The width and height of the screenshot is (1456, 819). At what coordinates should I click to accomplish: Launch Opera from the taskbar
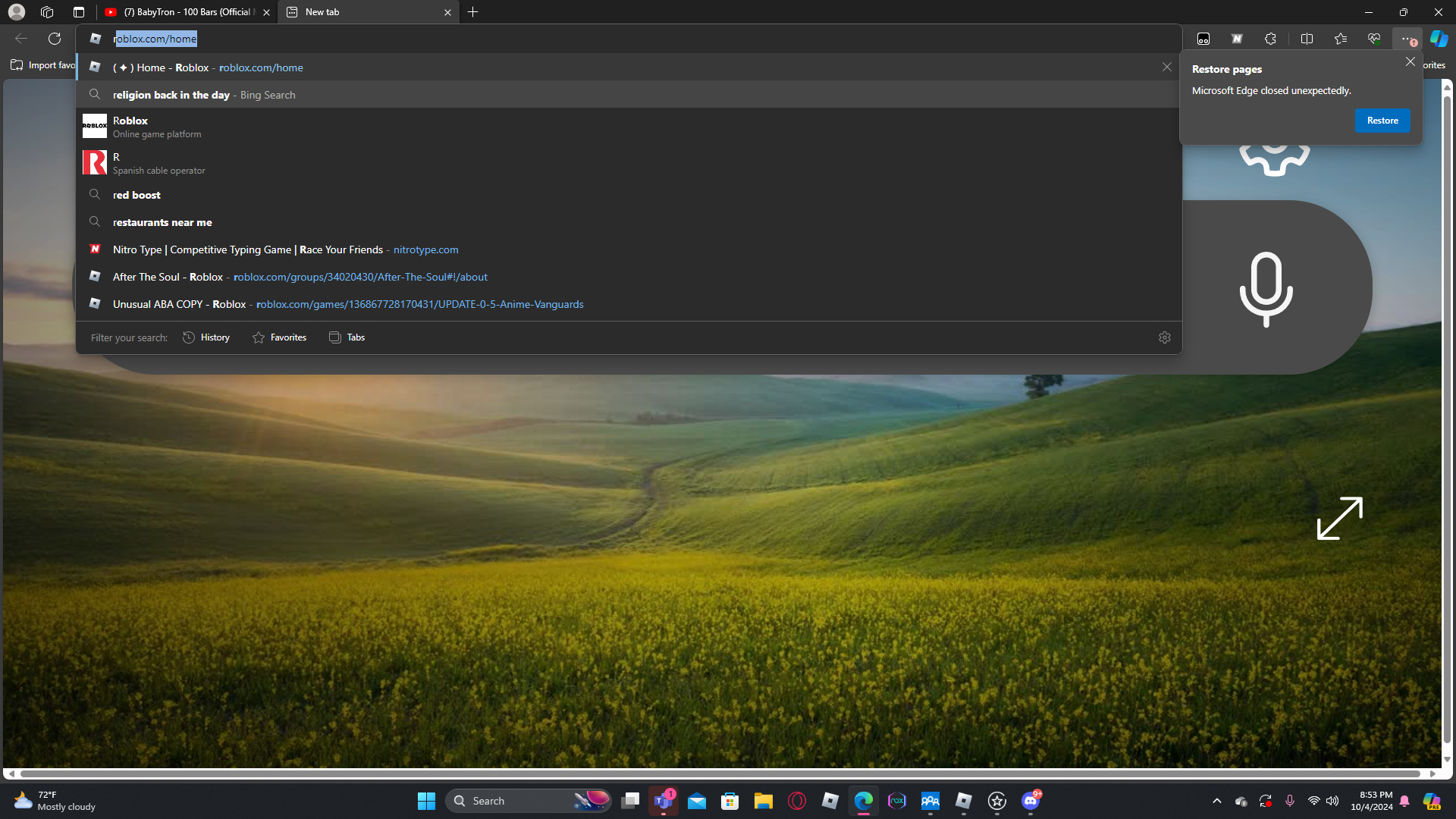[x=797, y=801]
